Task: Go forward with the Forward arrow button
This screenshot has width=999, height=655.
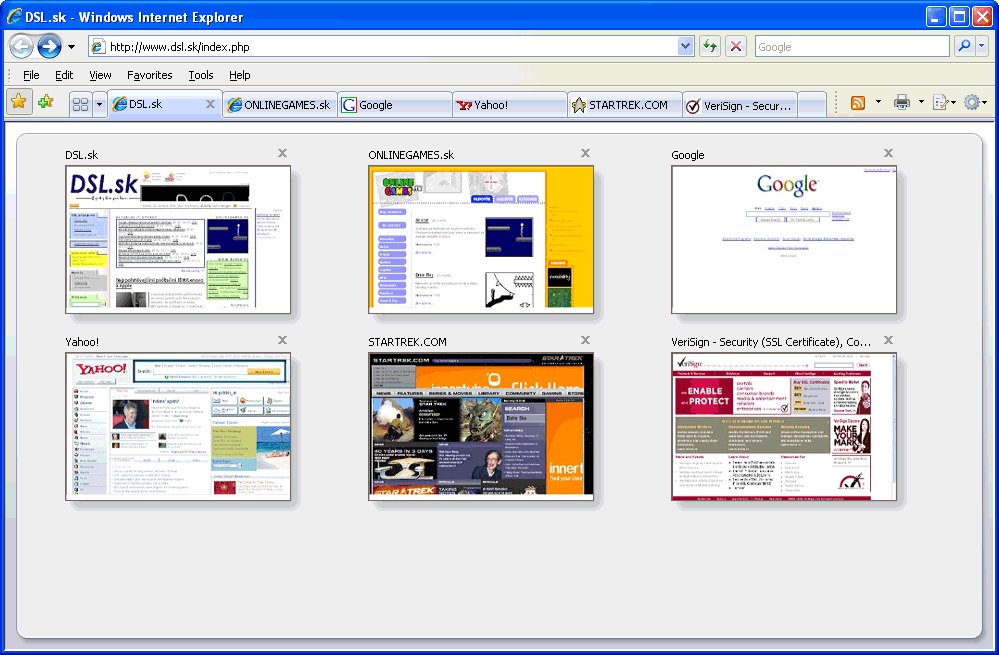Action: pos(49,47)
